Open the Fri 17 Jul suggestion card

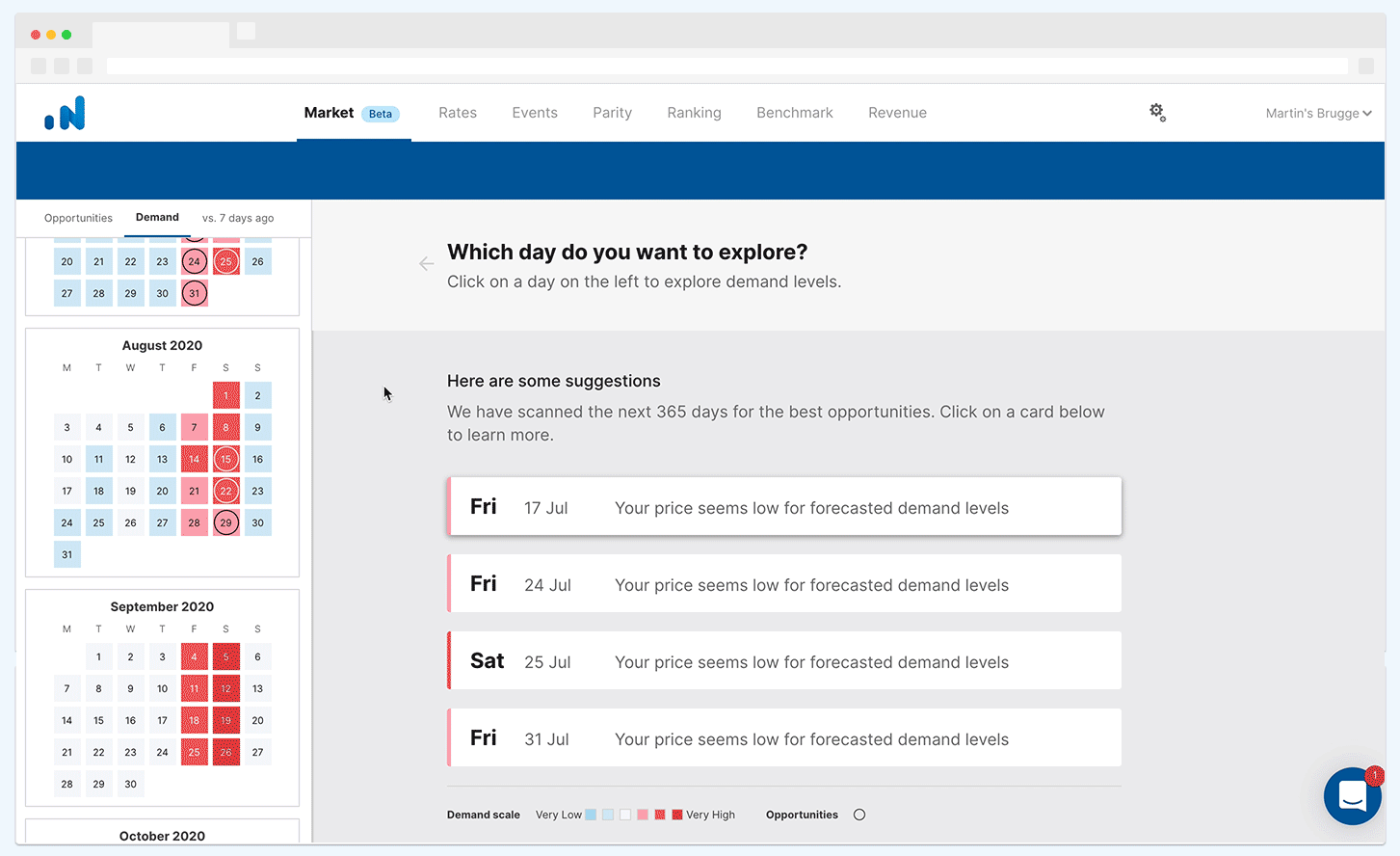coord(784,507)
